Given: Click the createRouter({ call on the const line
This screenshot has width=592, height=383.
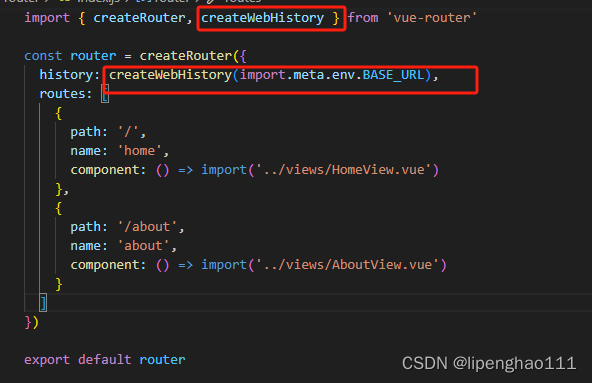Looking at the screenshot, I should point(193,56).
